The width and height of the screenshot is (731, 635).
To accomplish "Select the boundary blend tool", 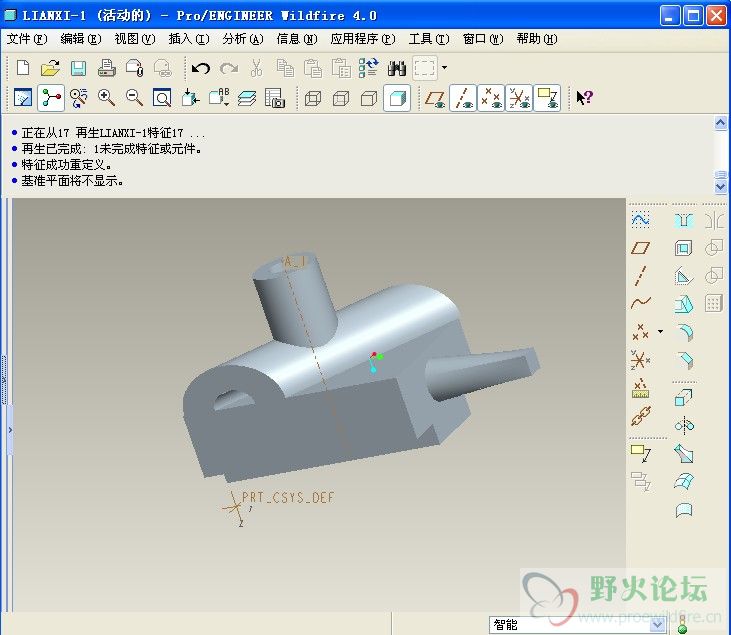I will click(684, 481).
